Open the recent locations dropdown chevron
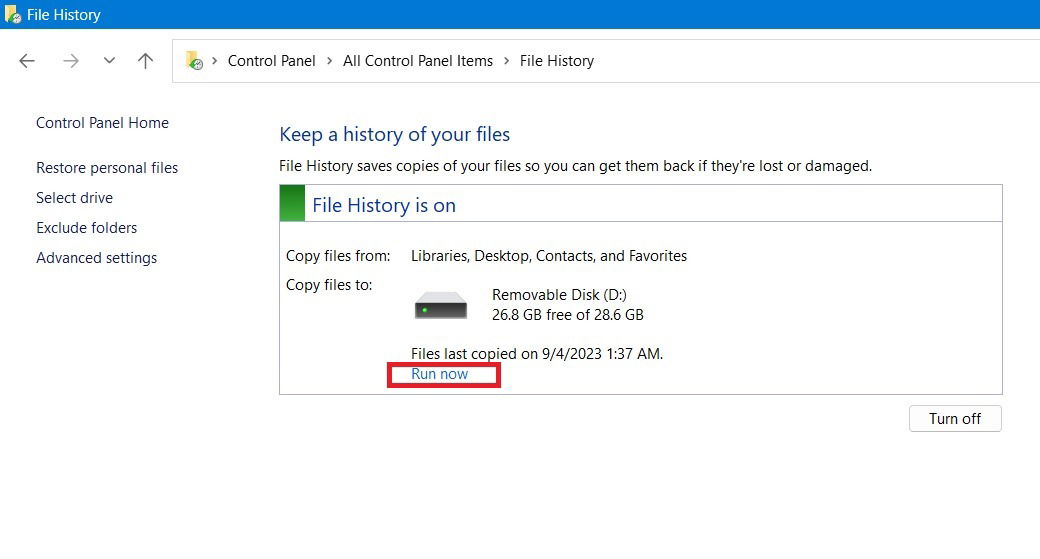The width and height of the screenshot is (1040, 559). (109, 61)
